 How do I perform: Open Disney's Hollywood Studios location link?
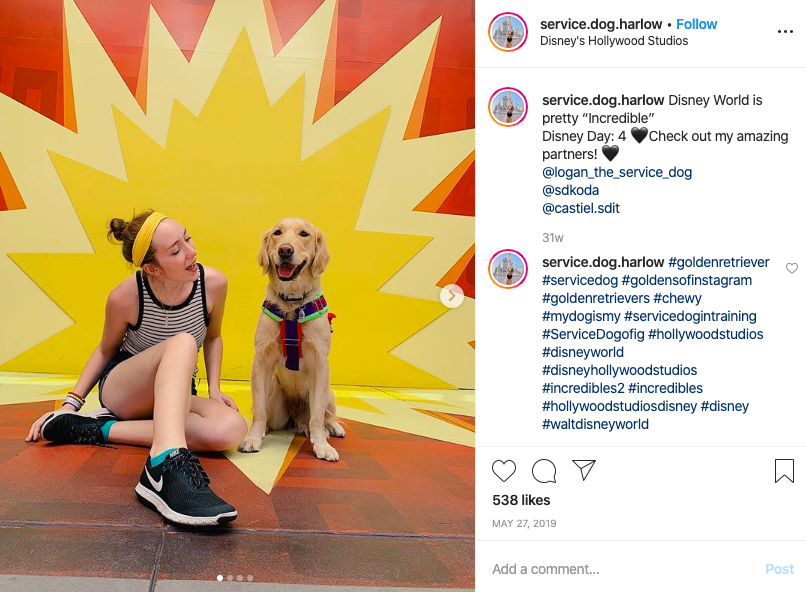click(614, 41)
